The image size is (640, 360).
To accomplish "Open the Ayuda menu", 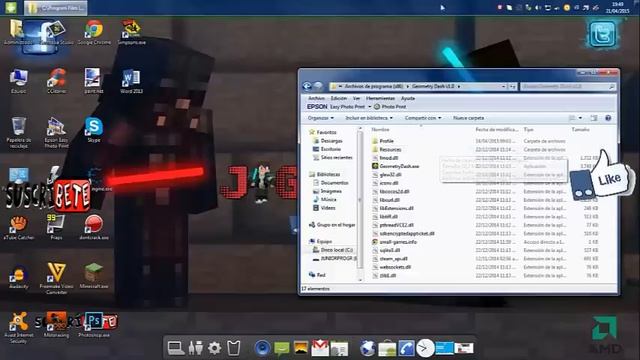I will tap(408, 98).
